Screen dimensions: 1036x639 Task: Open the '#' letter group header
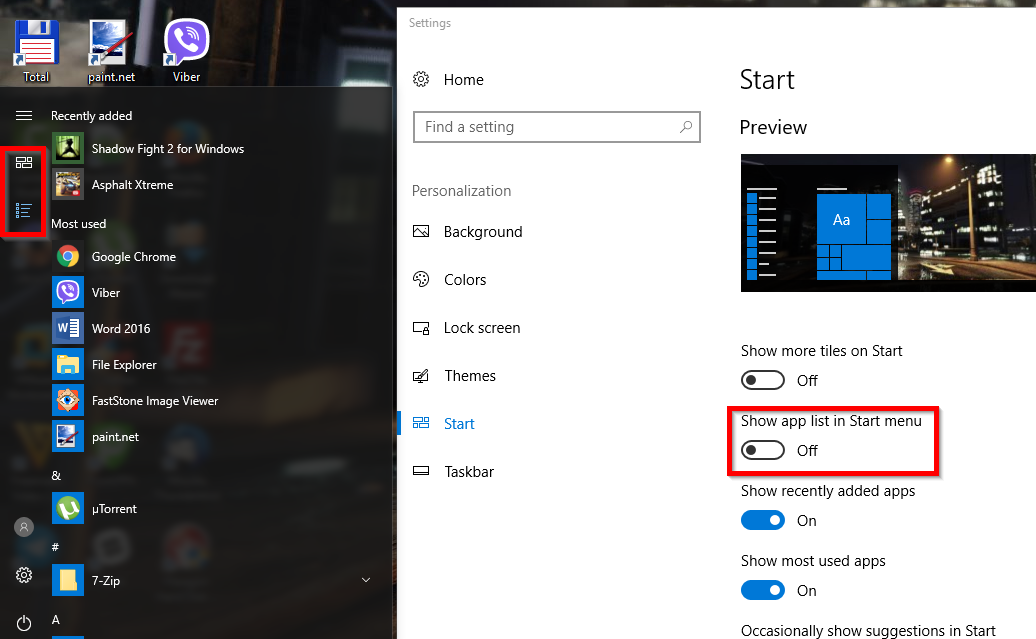(x=56, y=547)
